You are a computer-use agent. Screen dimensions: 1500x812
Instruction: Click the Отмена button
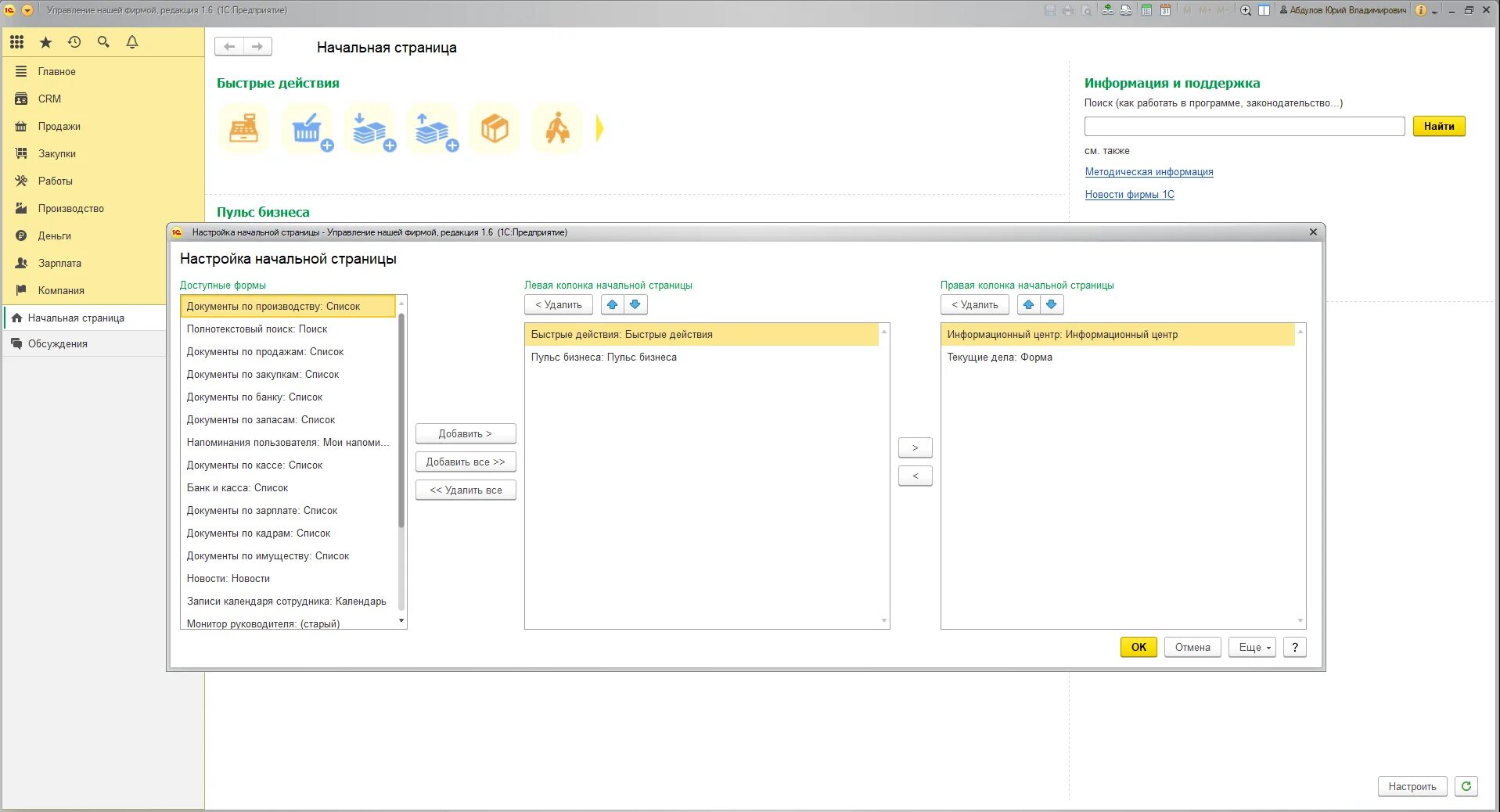pos(1192,647)
